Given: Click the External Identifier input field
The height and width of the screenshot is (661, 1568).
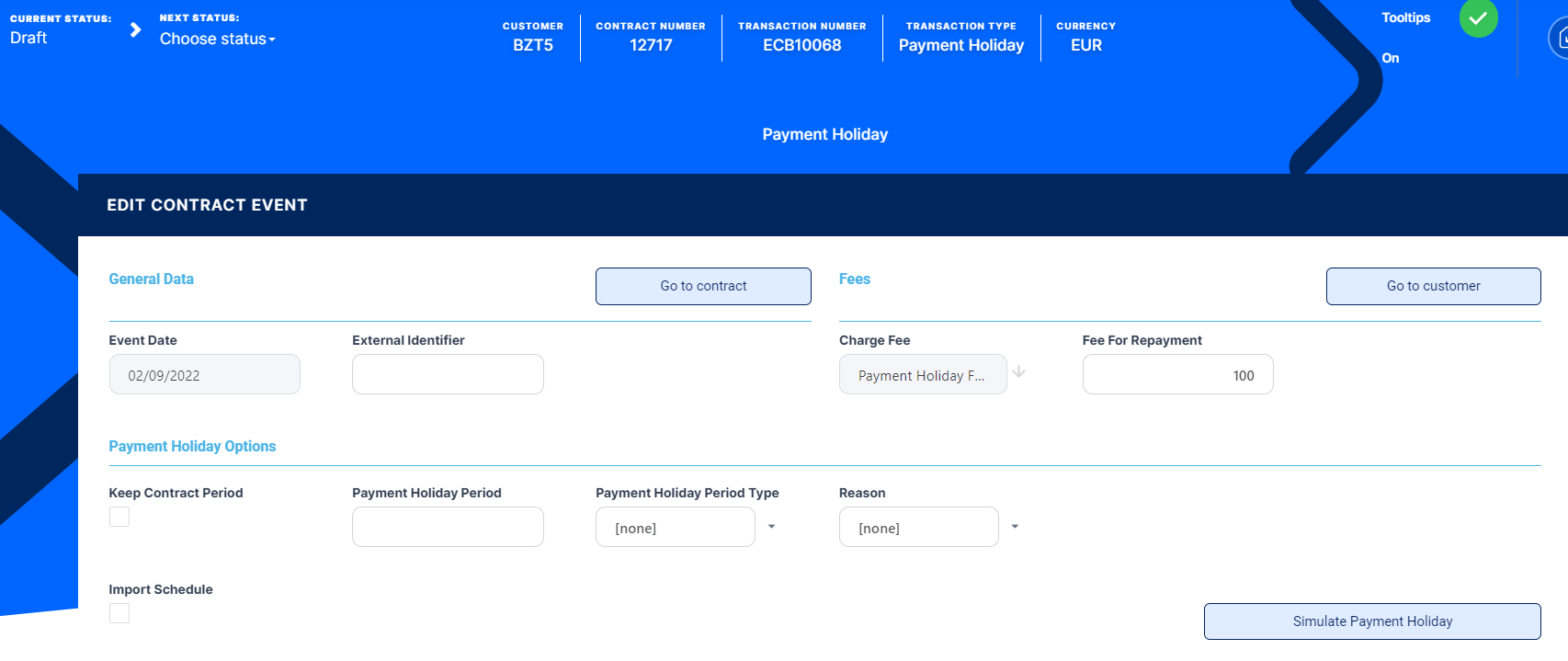Looking at the screenshot, I should pos(448,374).
